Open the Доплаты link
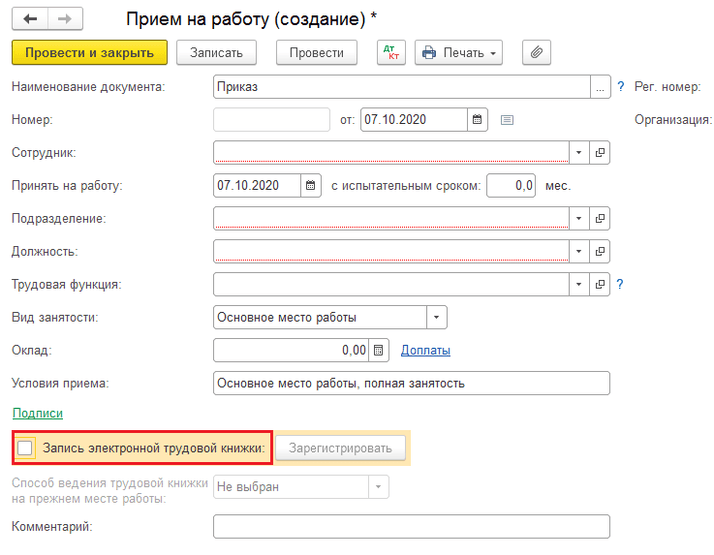714x555 pixels. pos(425,350)
